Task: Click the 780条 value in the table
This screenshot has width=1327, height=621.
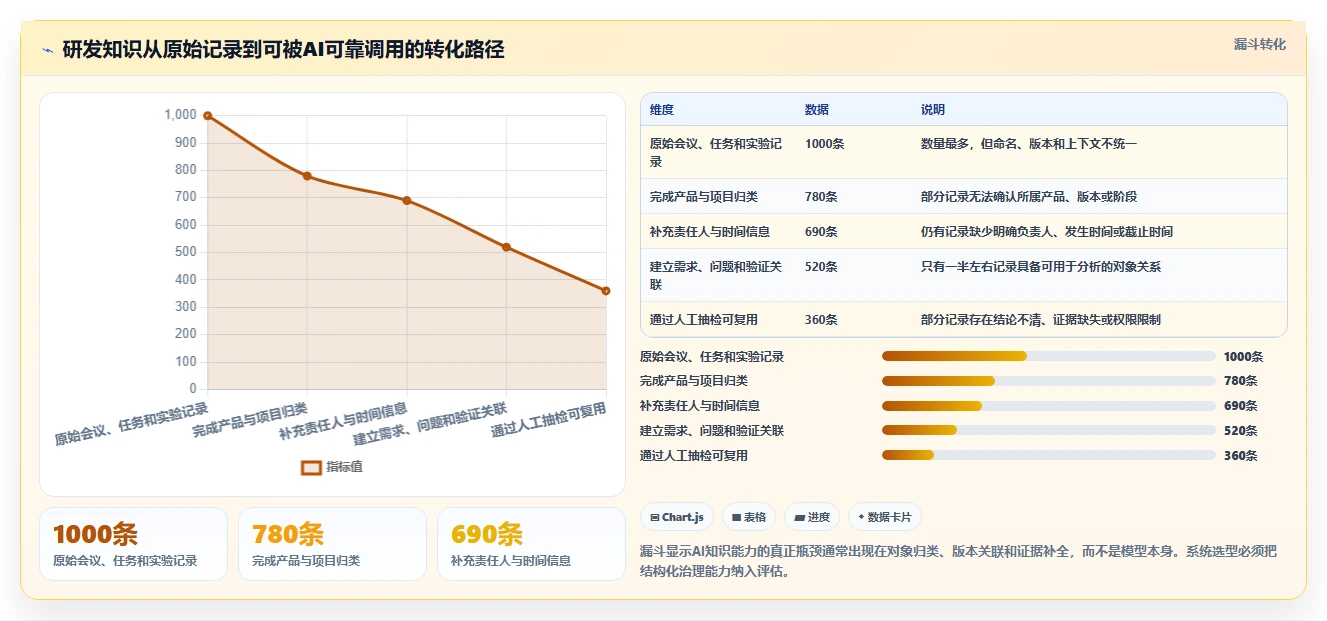Action: click(822, 197)
